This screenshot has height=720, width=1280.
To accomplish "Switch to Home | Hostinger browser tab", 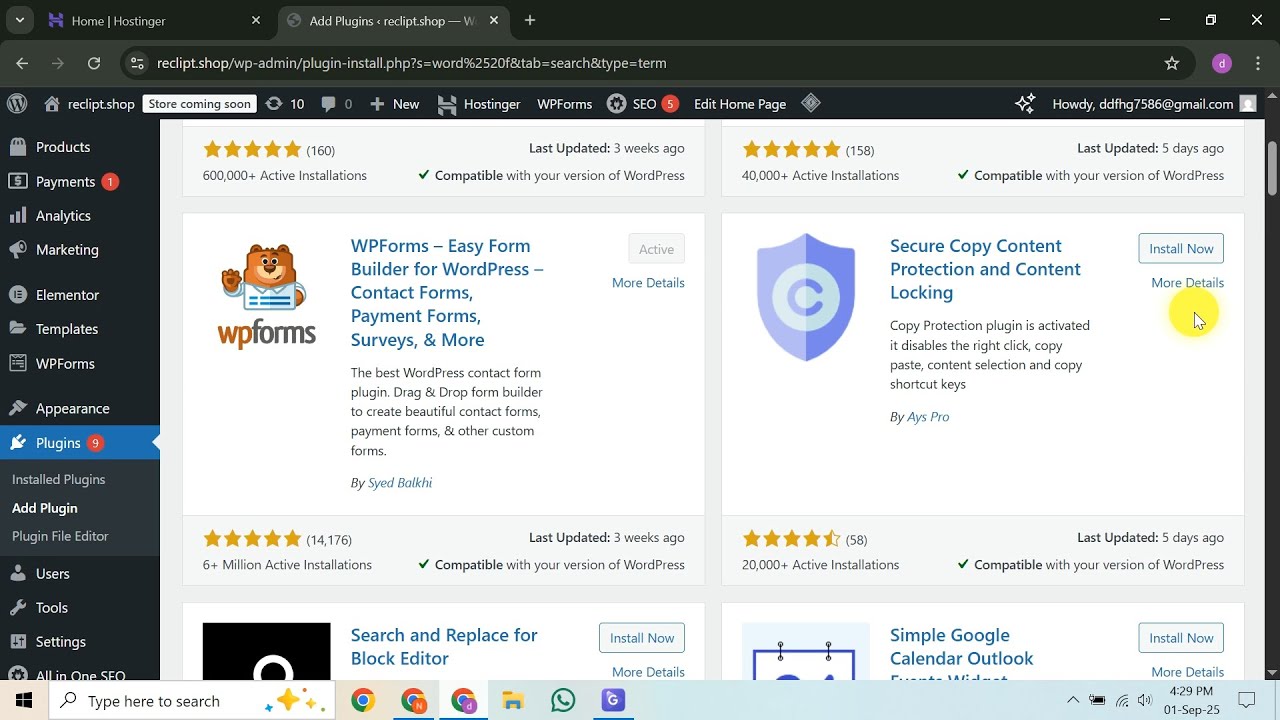I will coord(155,20).
